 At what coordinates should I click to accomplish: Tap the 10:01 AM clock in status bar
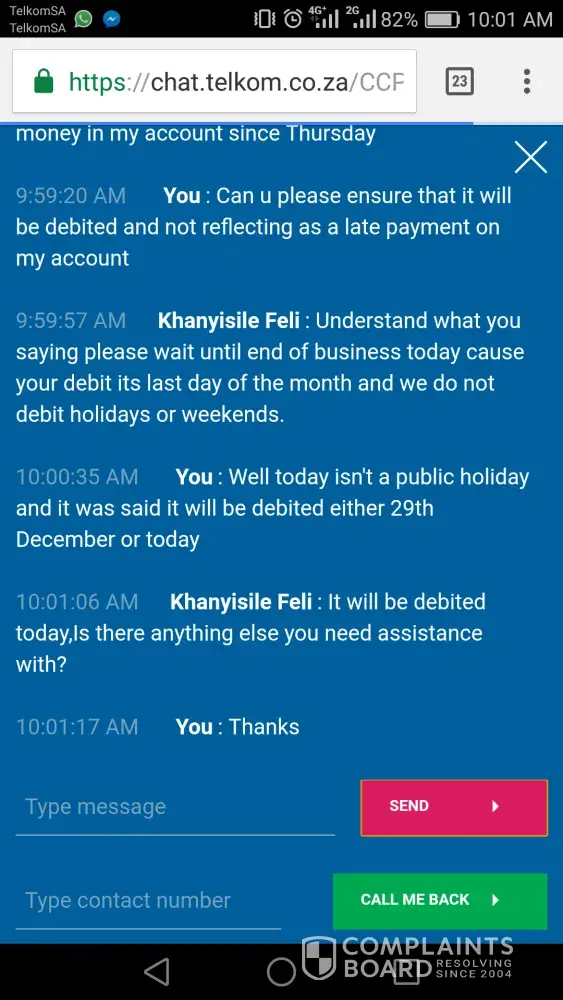click(510, 19)
